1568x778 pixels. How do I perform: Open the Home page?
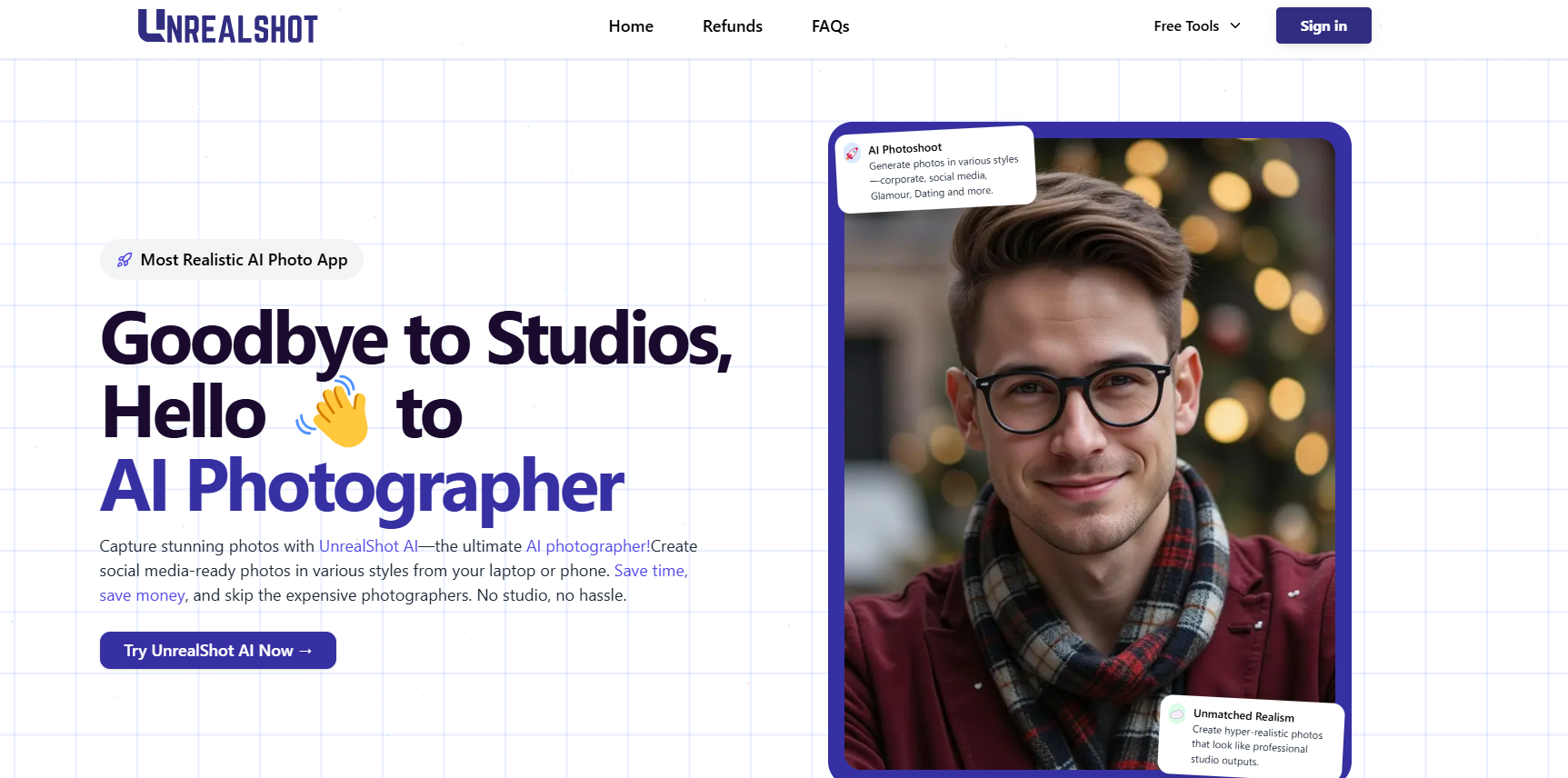[x=631, y=26]
